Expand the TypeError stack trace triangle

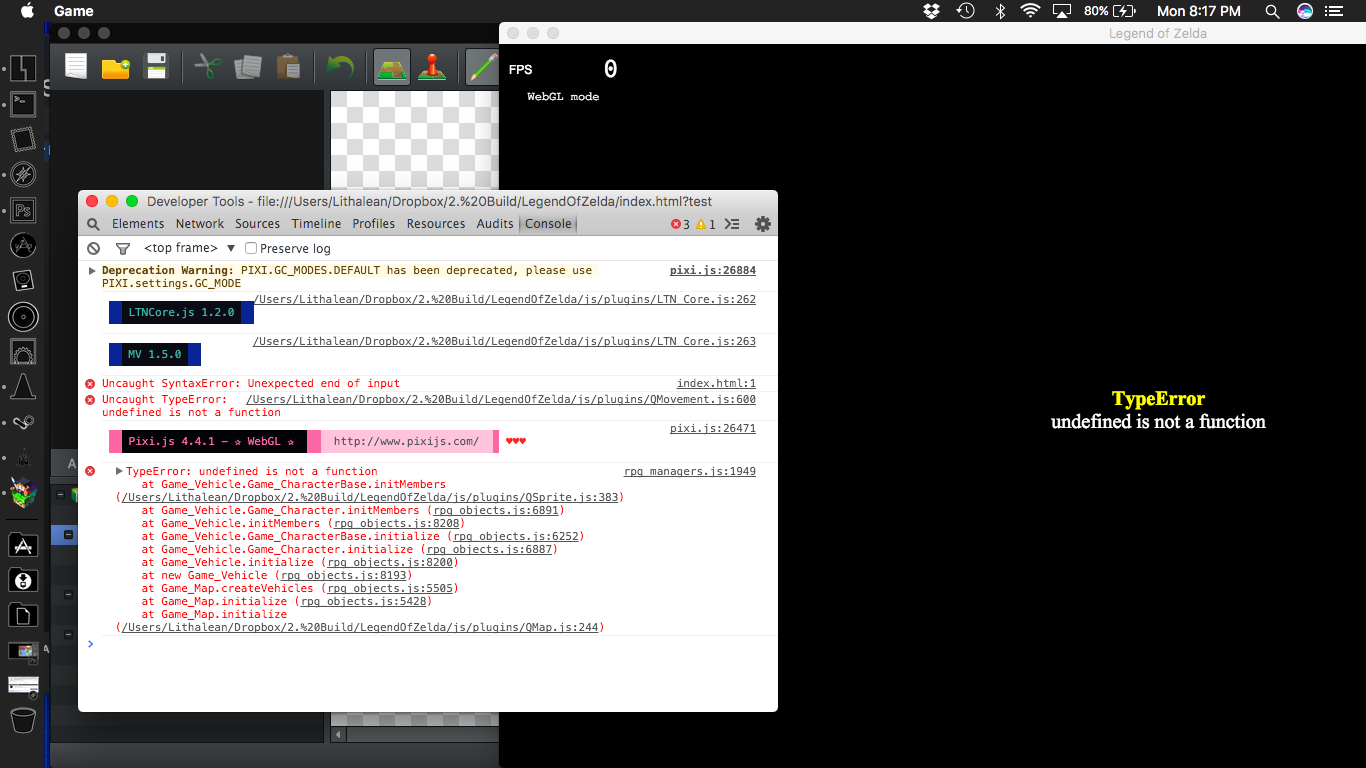click(x=119, y=471)
